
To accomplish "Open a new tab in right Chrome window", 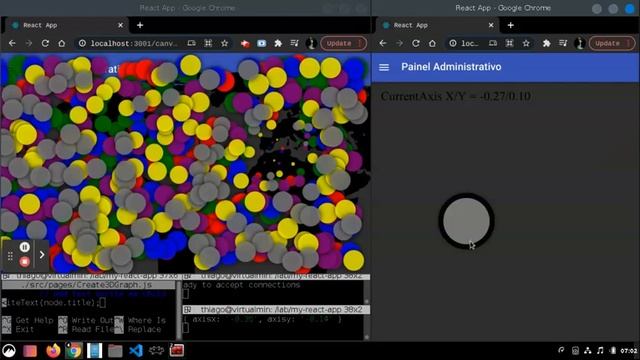I will tap(511, 25).
